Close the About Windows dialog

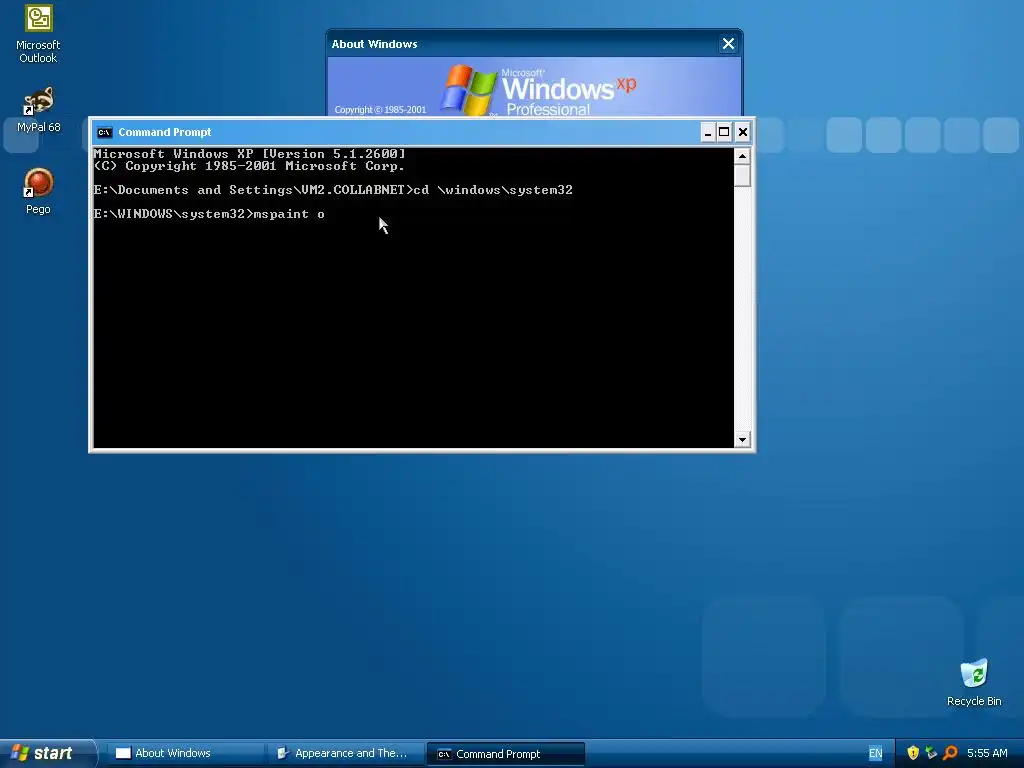(x=728, y=44)
